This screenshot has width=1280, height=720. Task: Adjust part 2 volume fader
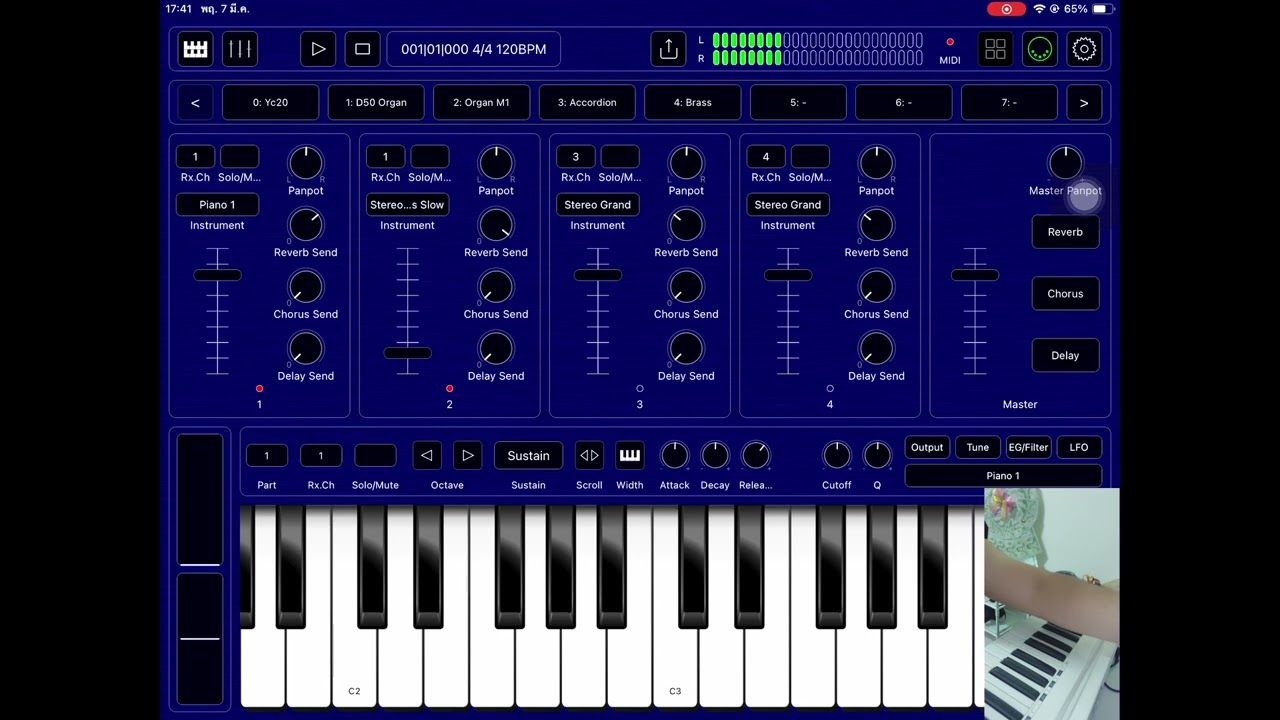[x=407, y=353]
